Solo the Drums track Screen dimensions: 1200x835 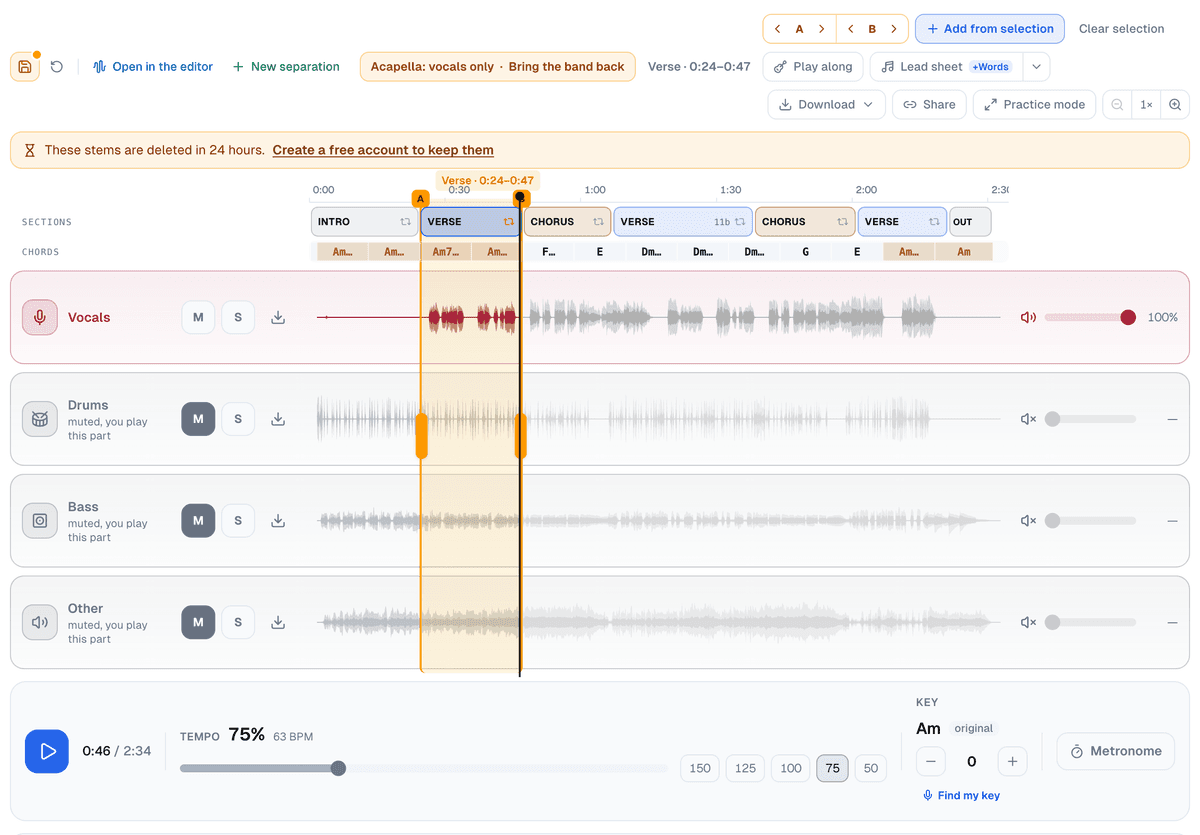[x=238, y=419]
